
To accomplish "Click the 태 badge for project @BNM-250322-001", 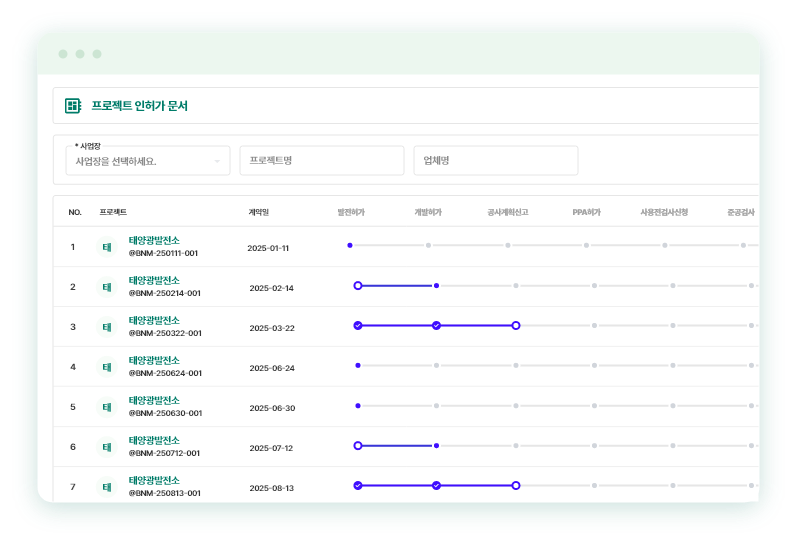I will [107, 327].
